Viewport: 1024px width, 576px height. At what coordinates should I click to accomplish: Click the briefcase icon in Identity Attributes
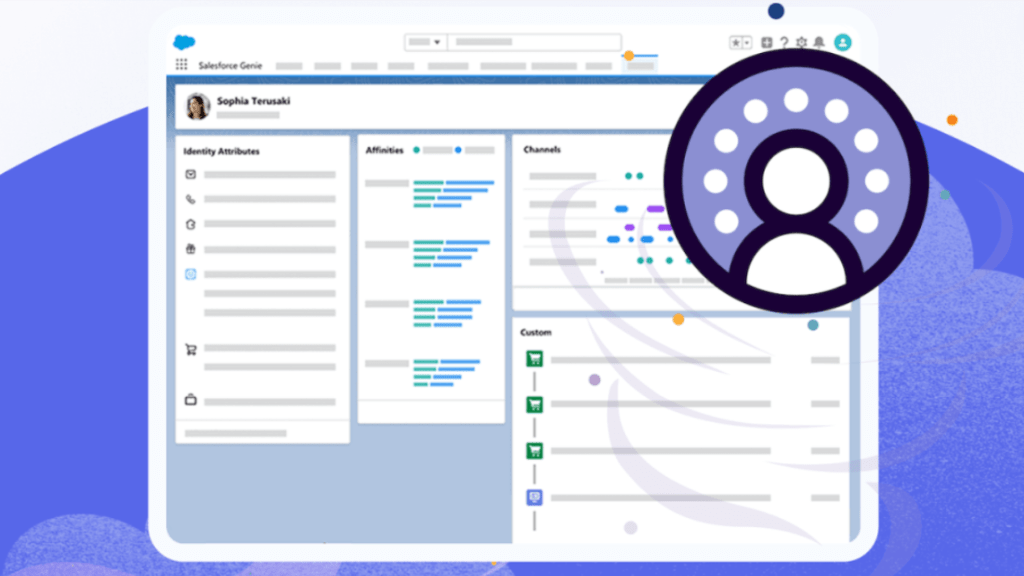tap(190, 400)
